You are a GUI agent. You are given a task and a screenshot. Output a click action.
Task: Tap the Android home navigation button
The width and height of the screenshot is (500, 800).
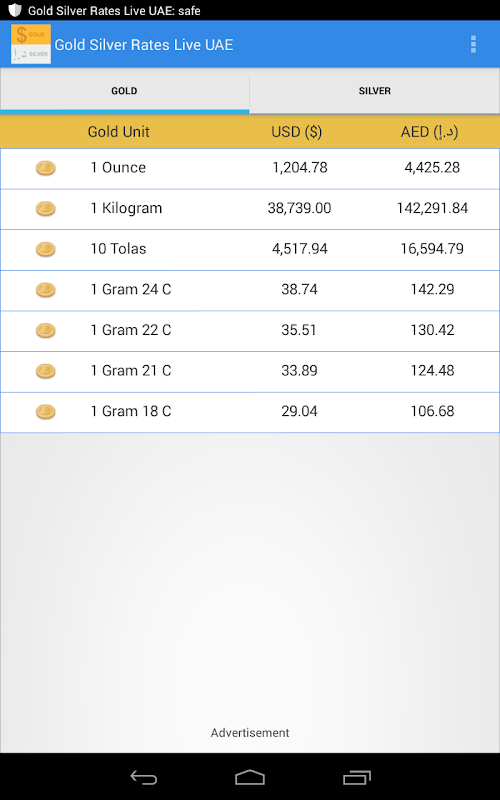(x=250, y=777)
